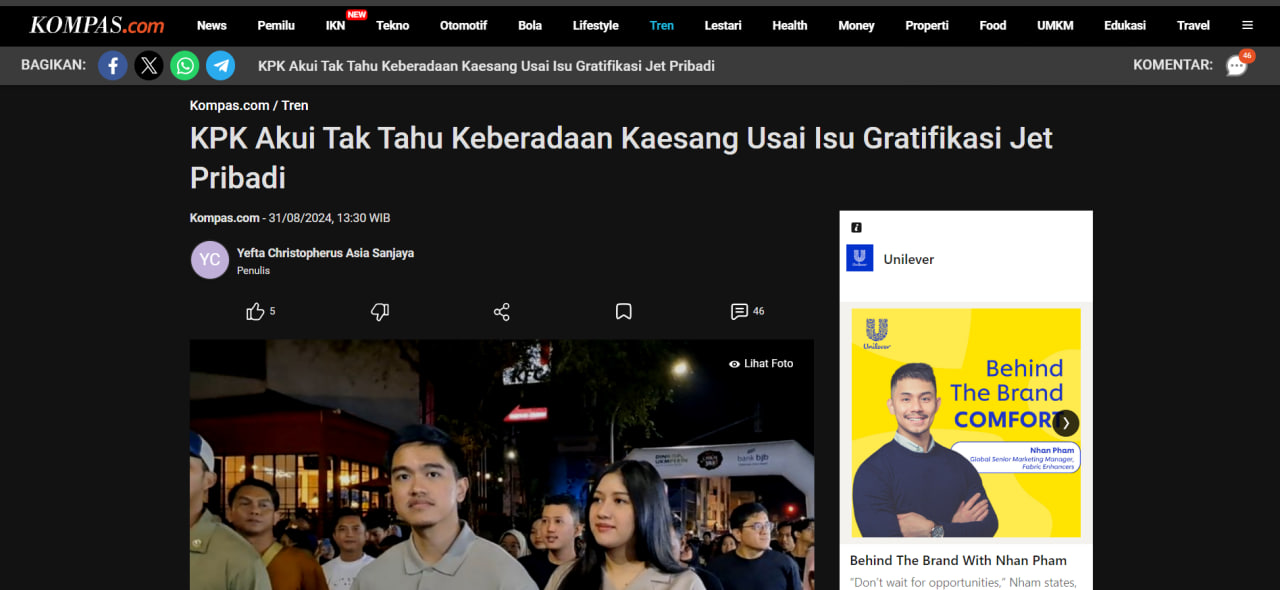Share article via Telegram
The height and width of the screenshot is (590, 1280).
(221, 66)
